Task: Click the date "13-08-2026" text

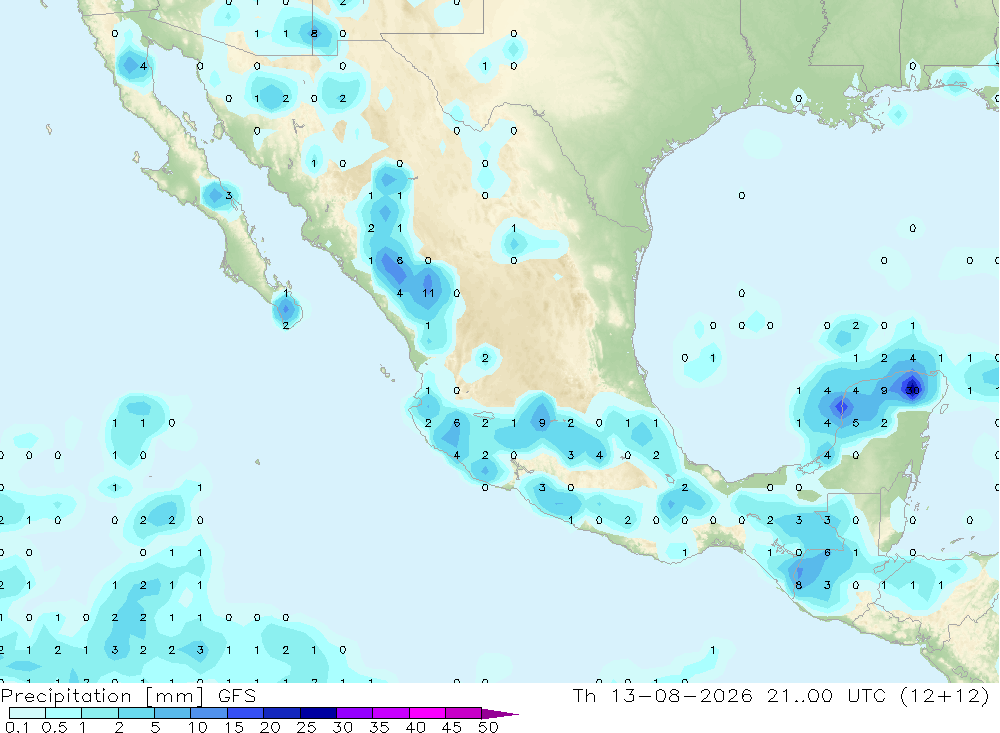Action: pos(681,696)
